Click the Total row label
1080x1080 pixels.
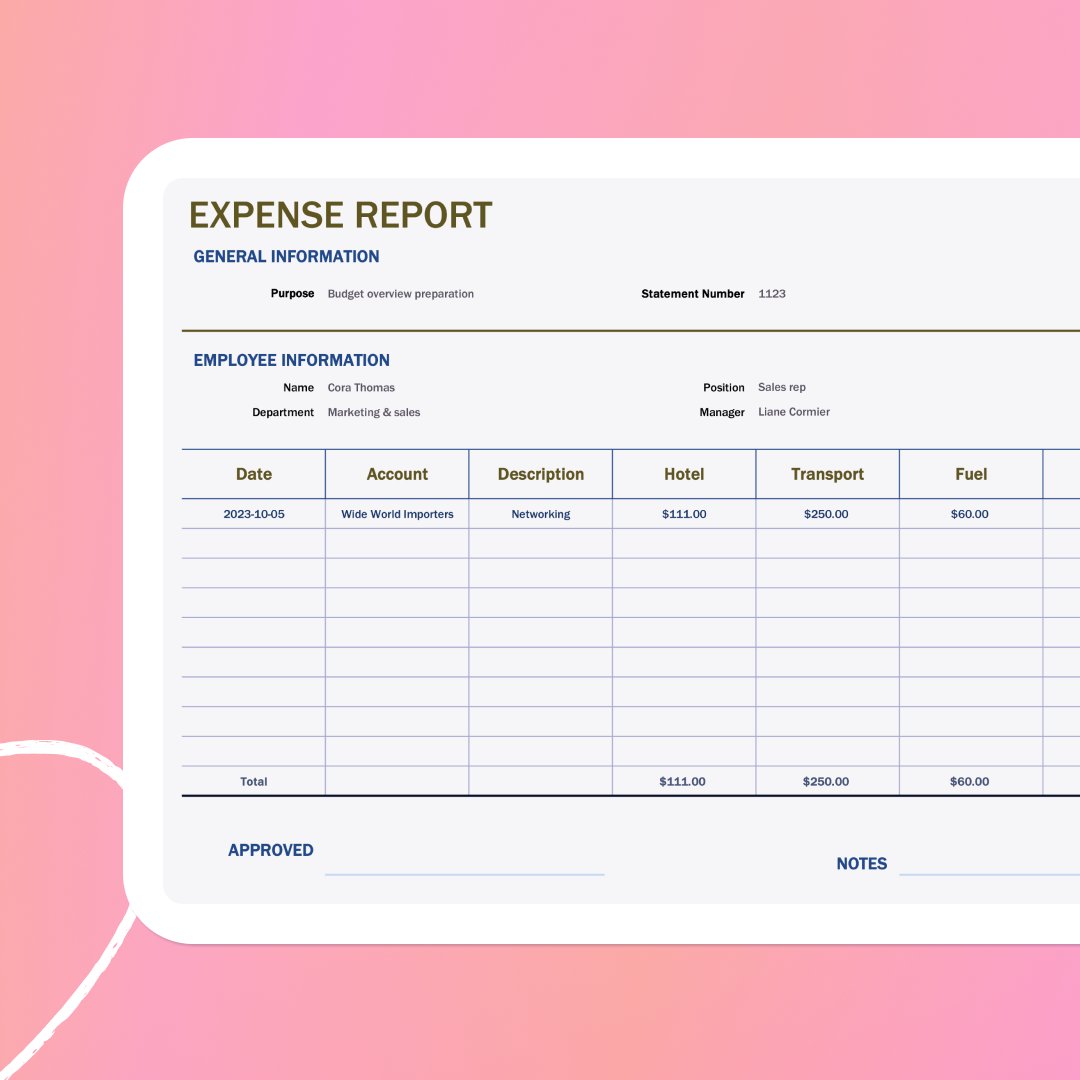(253, 782)
